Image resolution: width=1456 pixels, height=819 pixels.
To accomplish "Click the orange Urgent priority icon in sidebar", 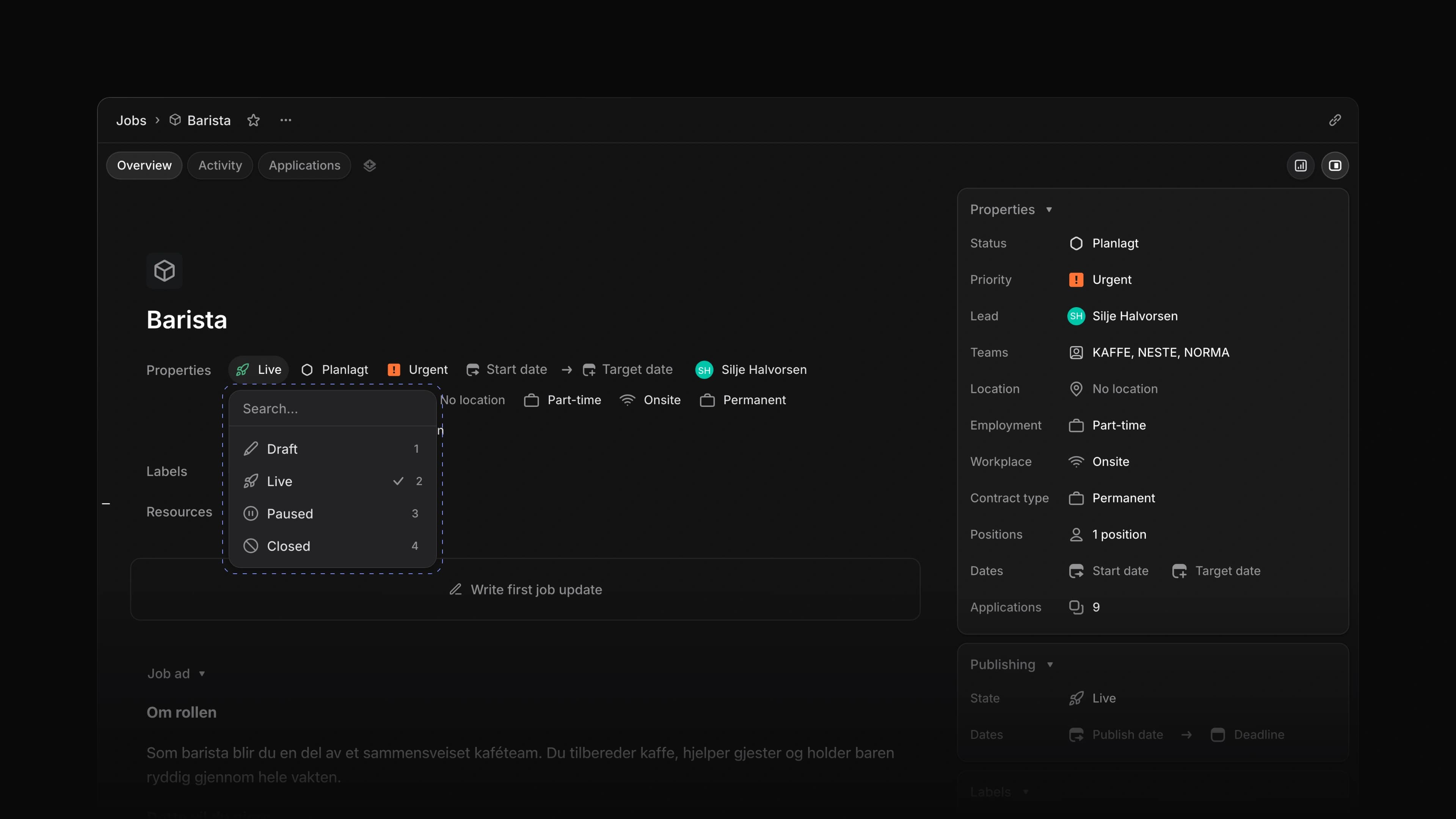I will coord(1076,280).
